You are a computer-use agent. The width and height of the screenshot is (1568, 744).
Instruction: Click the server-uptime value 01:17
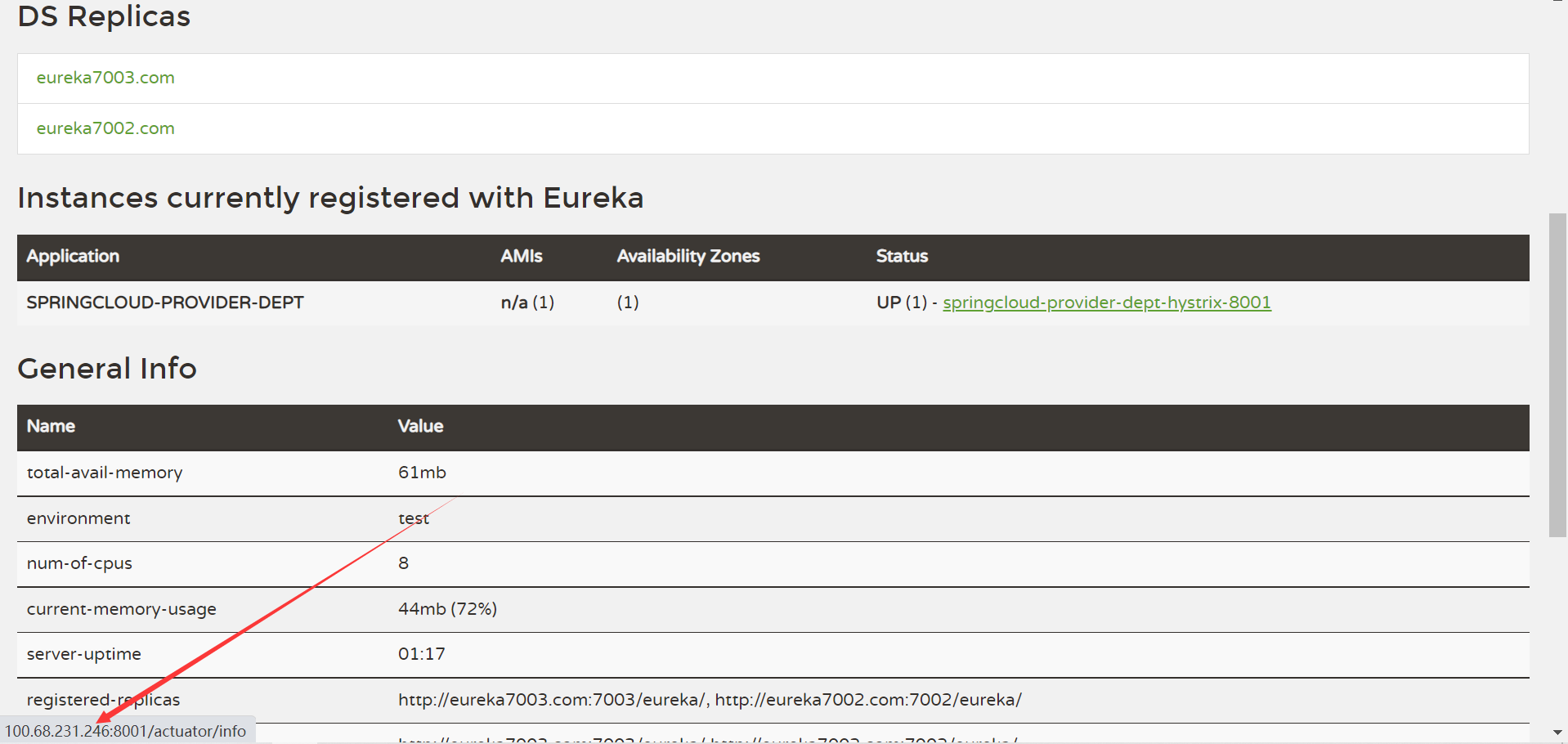421,654
